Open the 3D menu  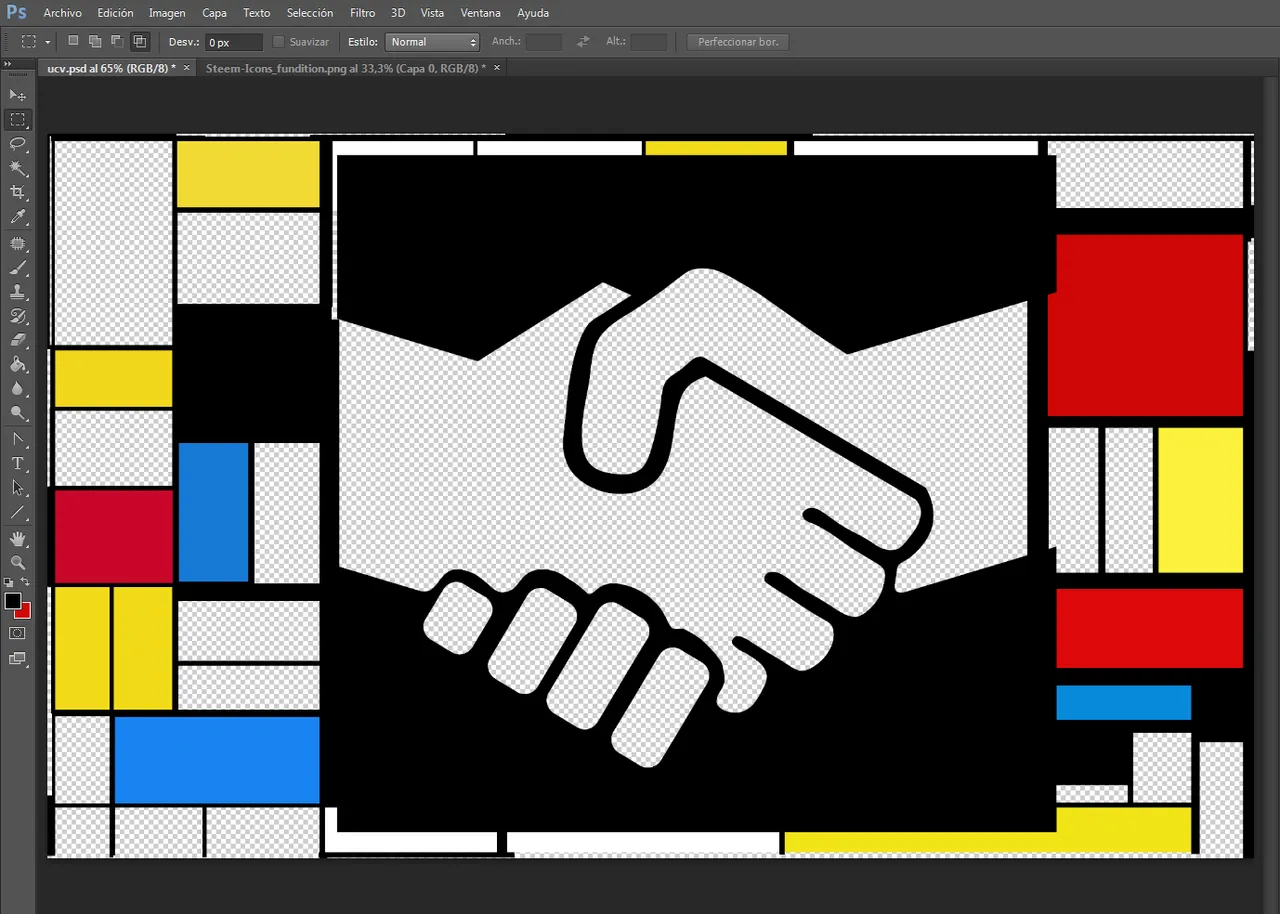(398, 13)
